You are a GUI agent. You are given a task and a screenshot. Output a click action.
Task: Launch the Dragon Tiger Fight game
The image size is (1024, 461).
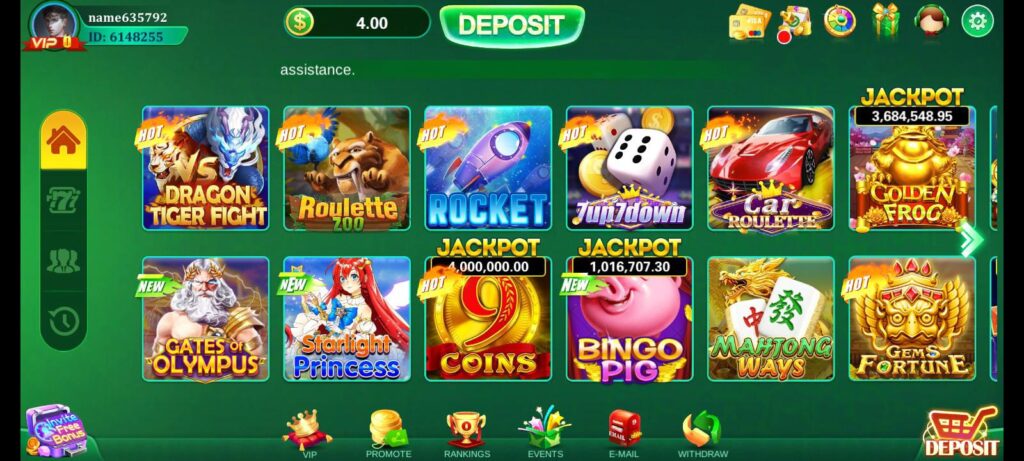tap(206, 168)
